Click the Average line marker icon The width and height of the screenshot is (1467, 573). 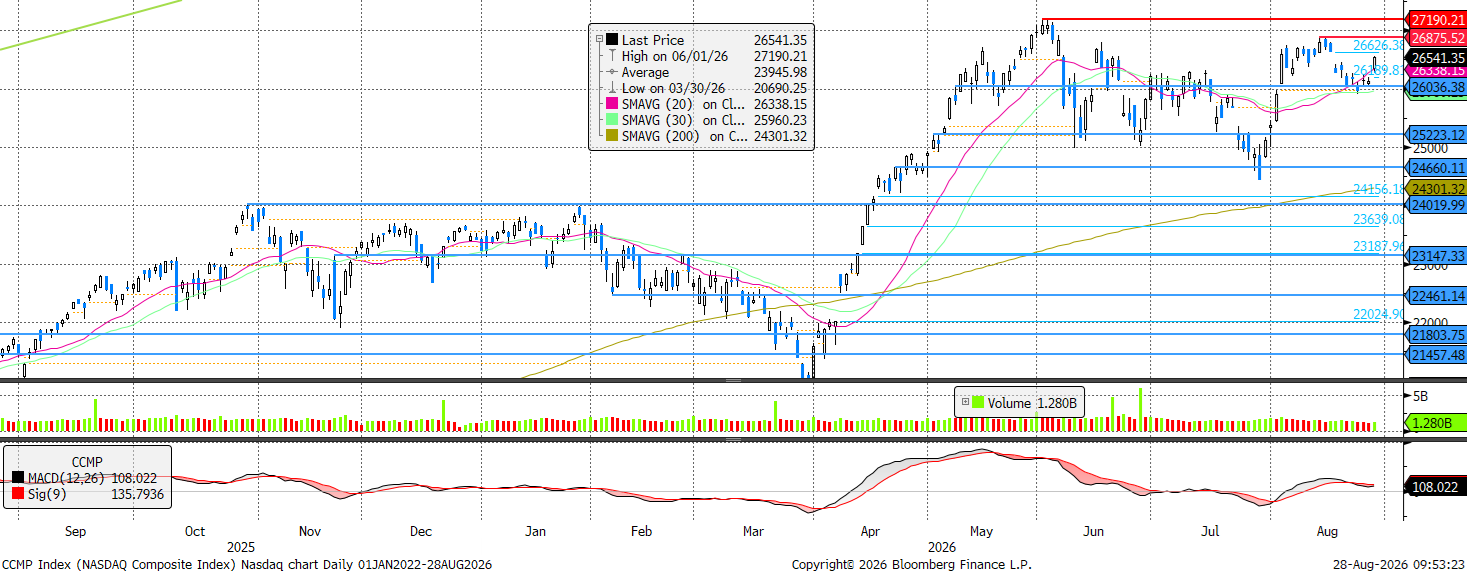[612, 72]
